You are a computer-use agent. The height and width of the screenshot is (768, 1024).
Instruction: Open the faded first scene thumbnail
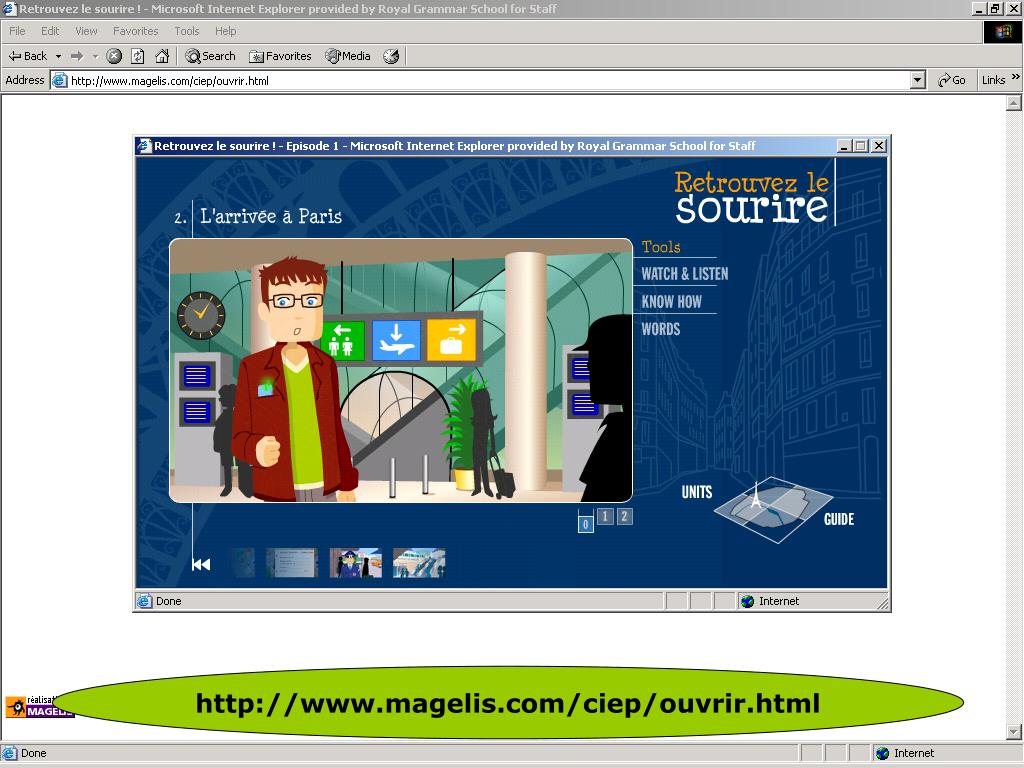[x=243, y=563]
